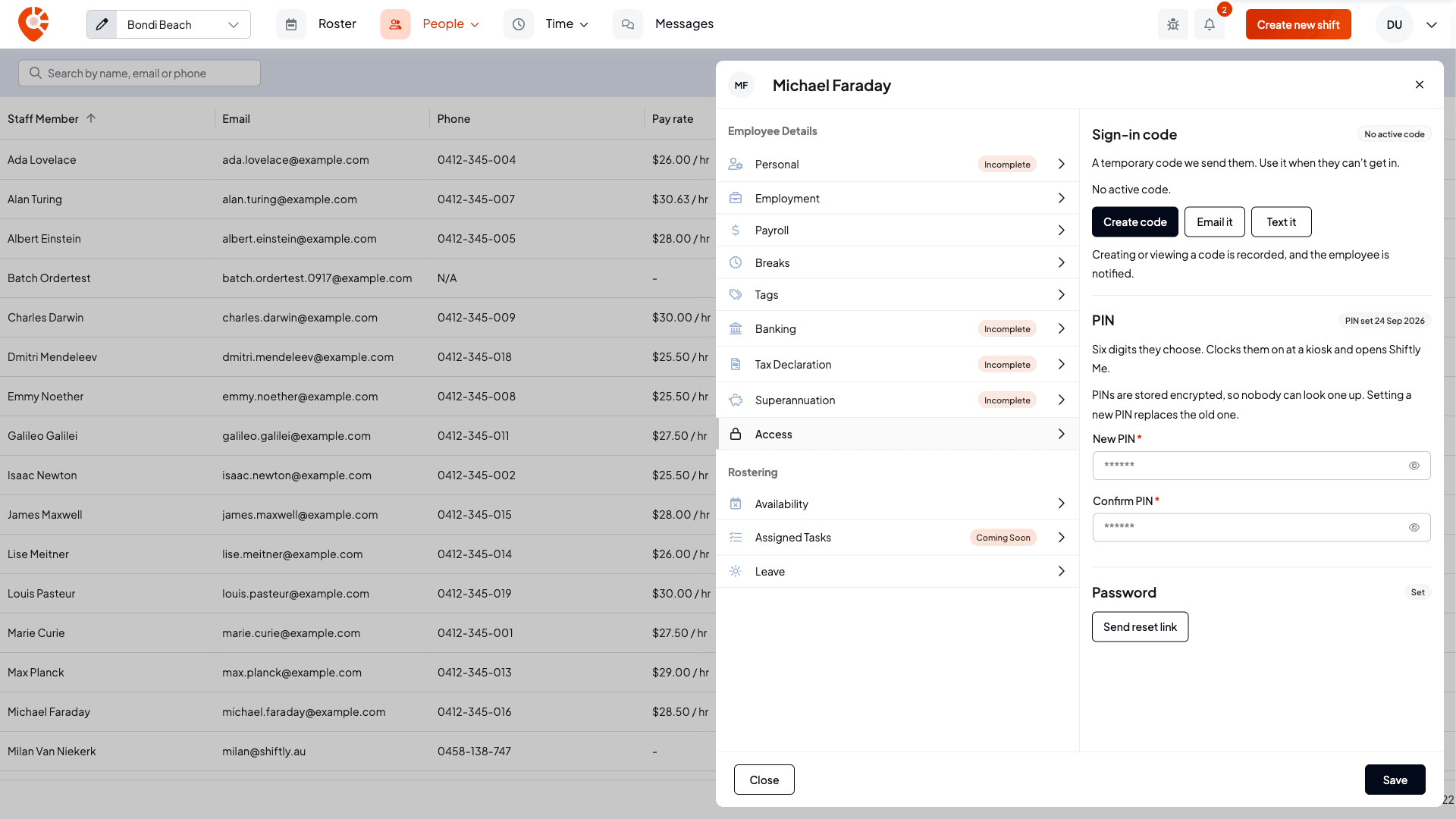Click the Send reset link button
The image size is (1456, 819).
(1140, 626)
